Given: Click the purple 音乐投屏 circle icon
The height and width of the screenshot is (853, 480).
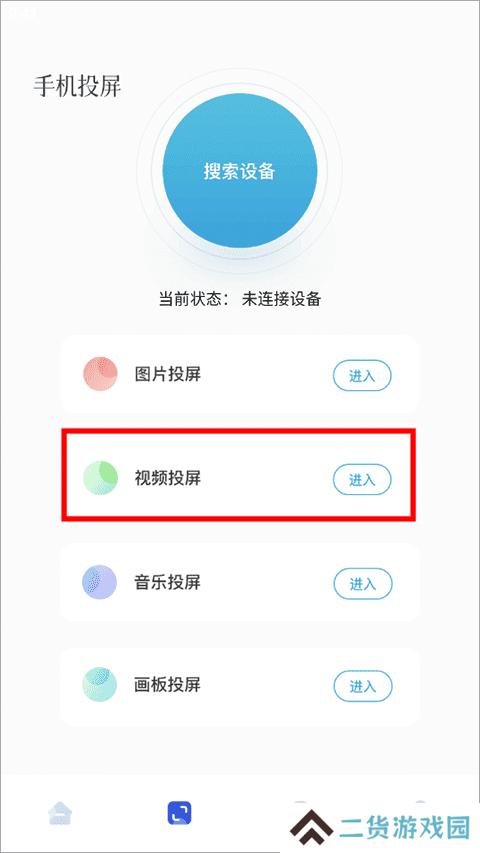Looking at the screenshot, I should (100, 583).
